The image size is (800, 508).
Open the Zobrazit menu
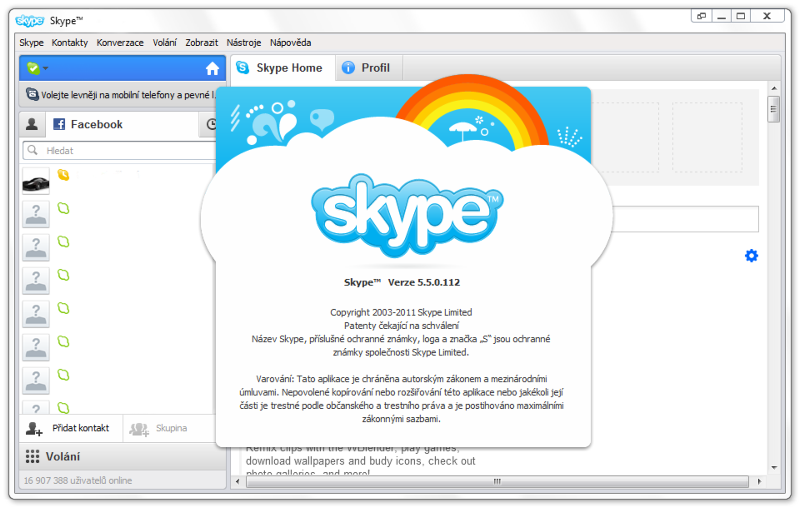click(202, 43)
